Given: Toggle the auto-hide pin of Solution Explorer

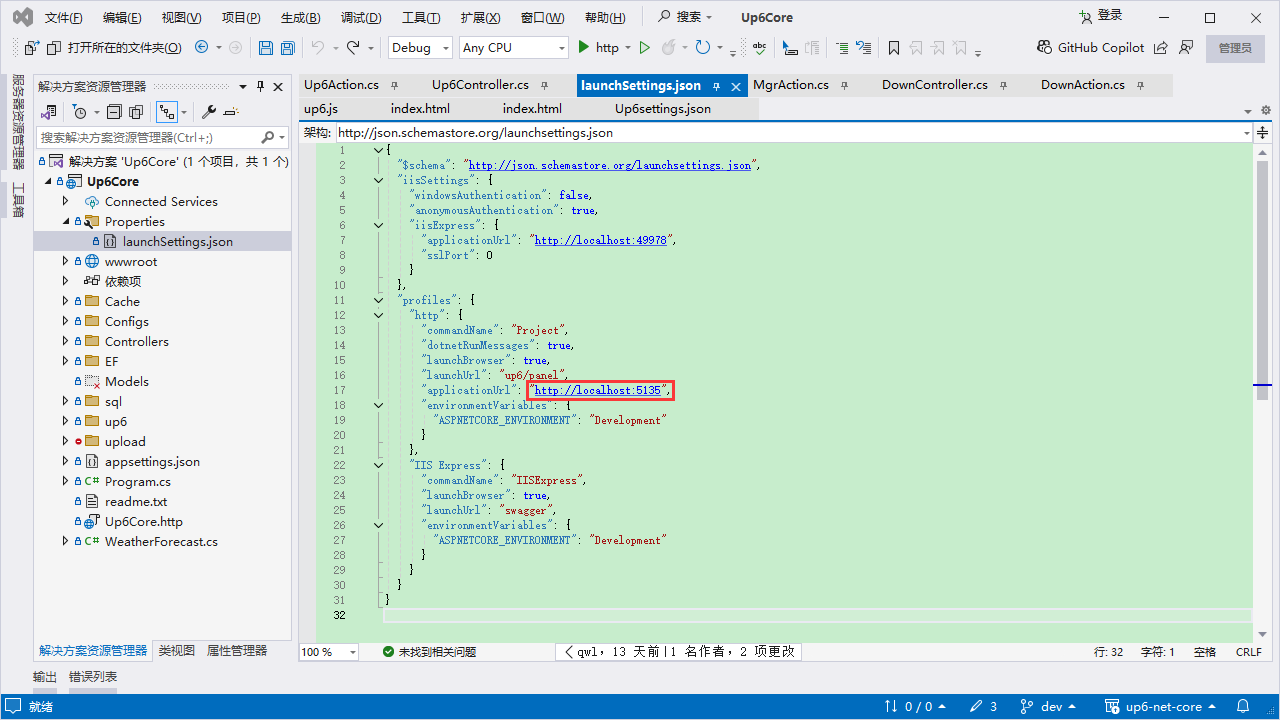Looking at the screenshot, I should pyautogui.click(x=261, y=86).
